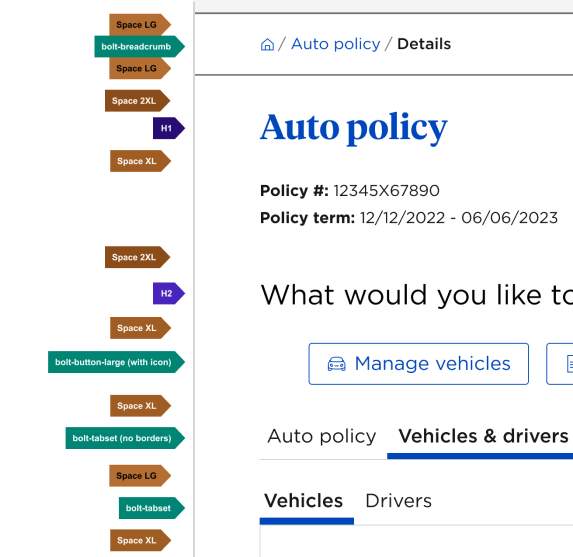573x557 pixels.
Task: Click the Details breadcrumb item
Action: 424,44
